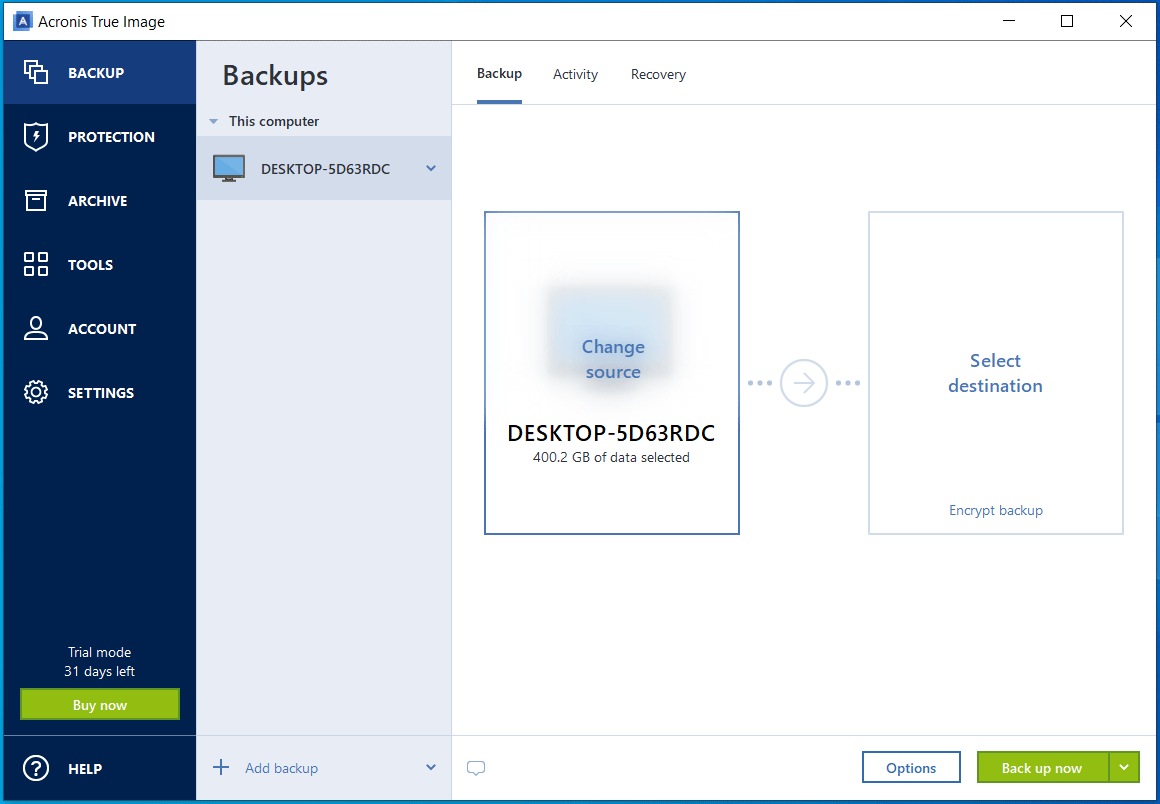This screenshot has width=1160, height=804.
Task: Maximize the Acronis True Image window
Action: [1067, 21]
